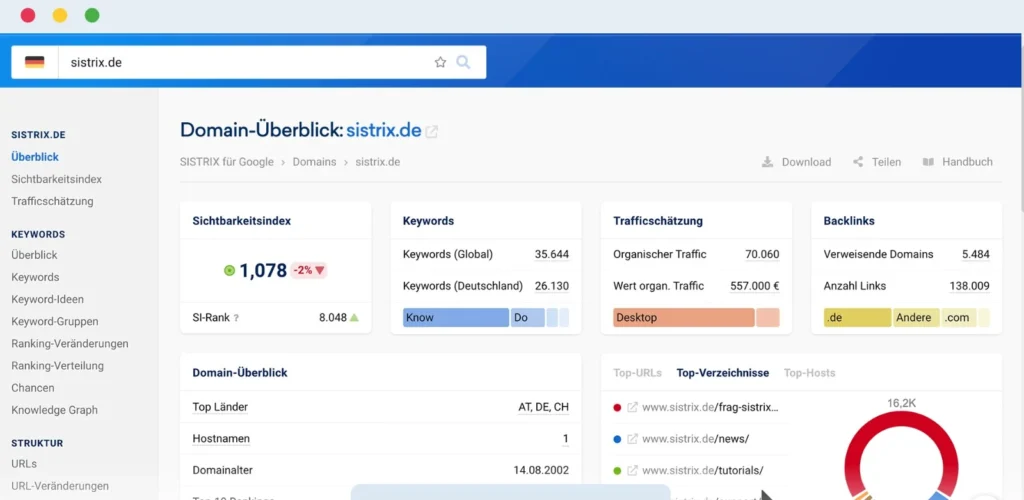Open Keyword-Gruppen sidebar item
The height and width of the screenshot is (500, 1024).
[x=55, y=322]
